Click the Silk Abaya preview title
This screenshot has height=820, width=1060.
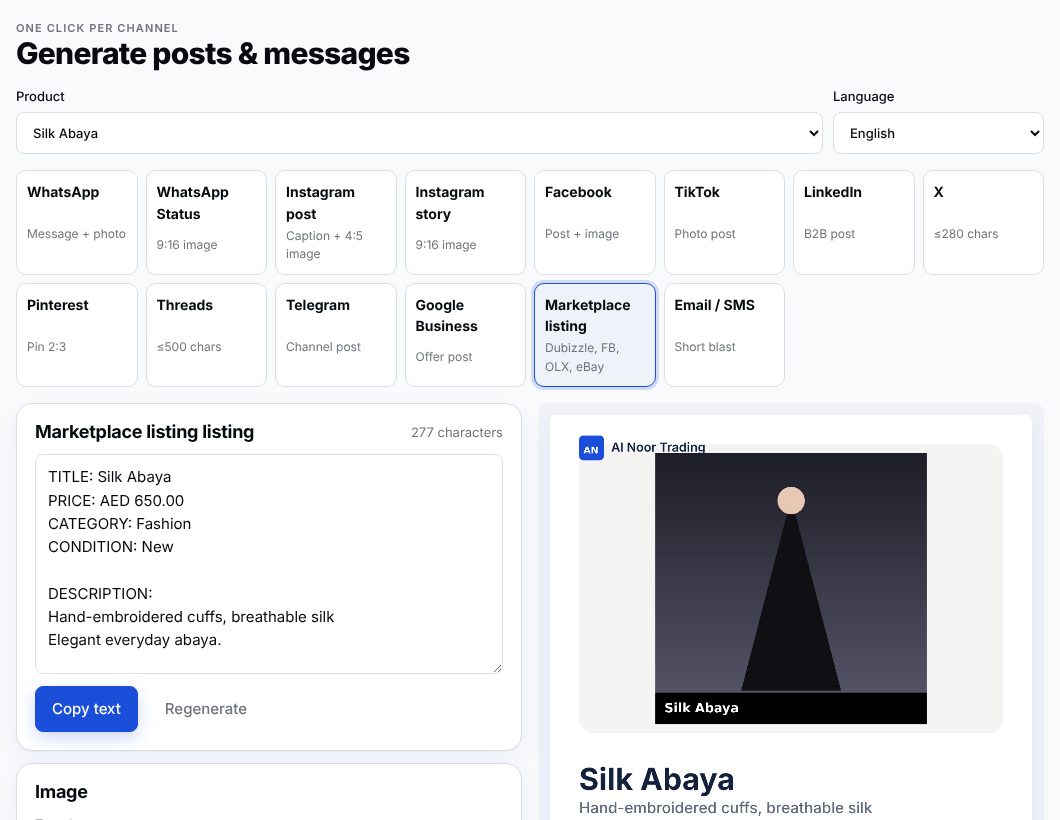(x=656, y=779)
